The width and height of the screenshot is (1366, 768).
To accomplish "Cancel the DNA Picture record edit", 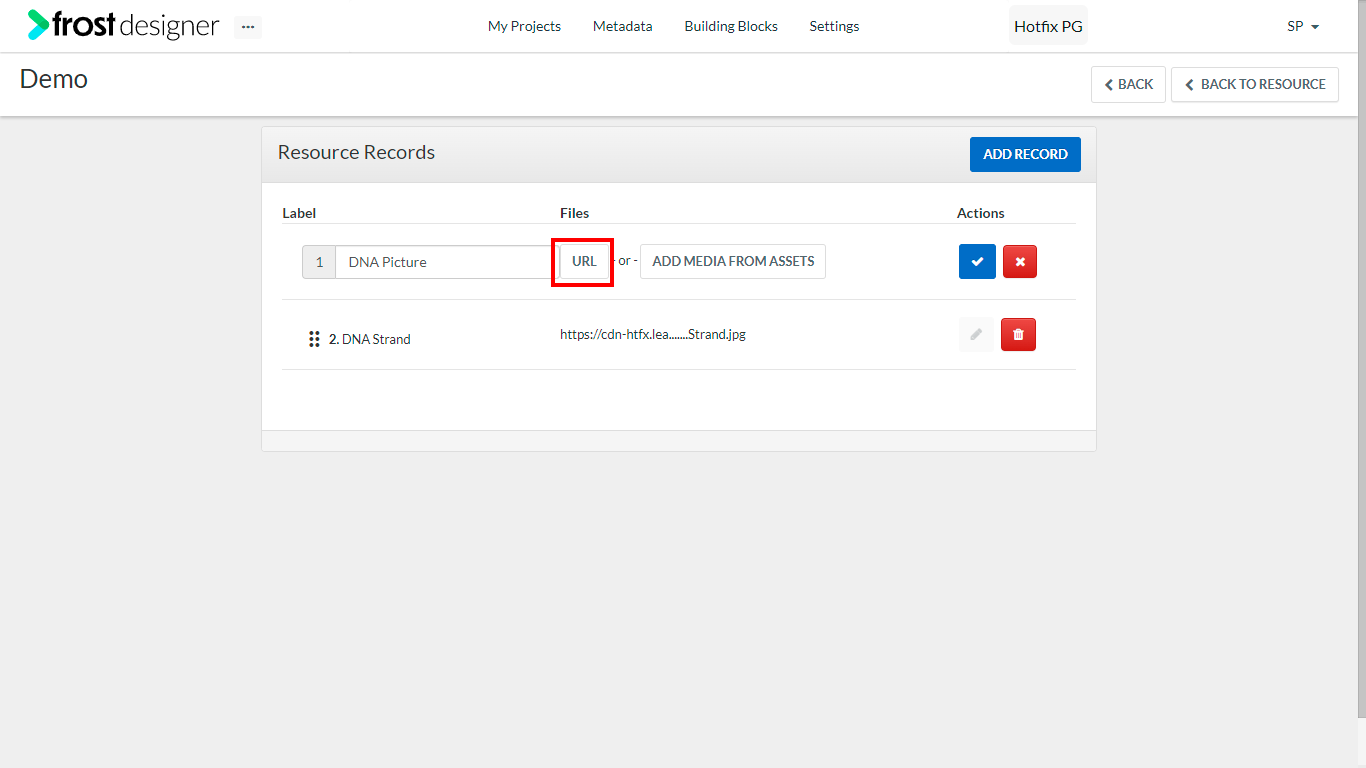I will click(x=1020, y=261).
